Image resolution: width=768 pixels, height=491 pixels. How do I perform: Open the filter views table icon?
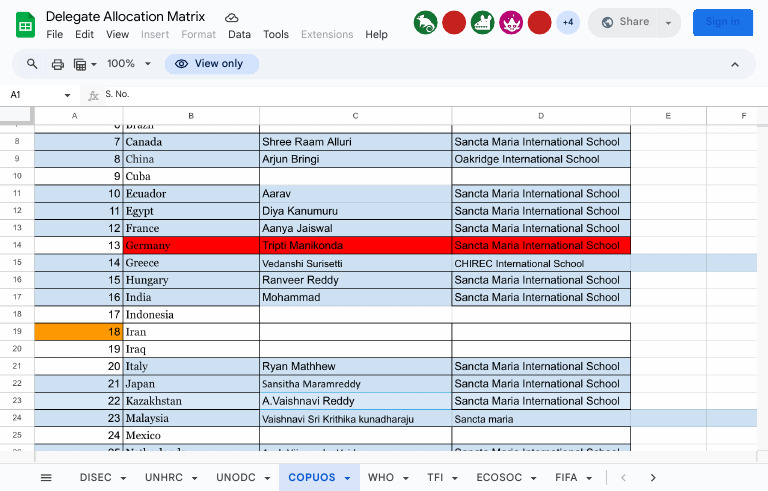coord(80,64)
